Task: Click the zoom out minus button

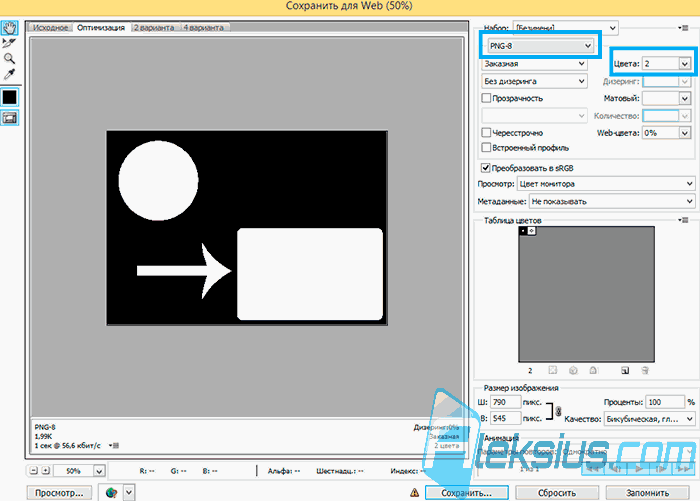Action: (x=33, y=470)
